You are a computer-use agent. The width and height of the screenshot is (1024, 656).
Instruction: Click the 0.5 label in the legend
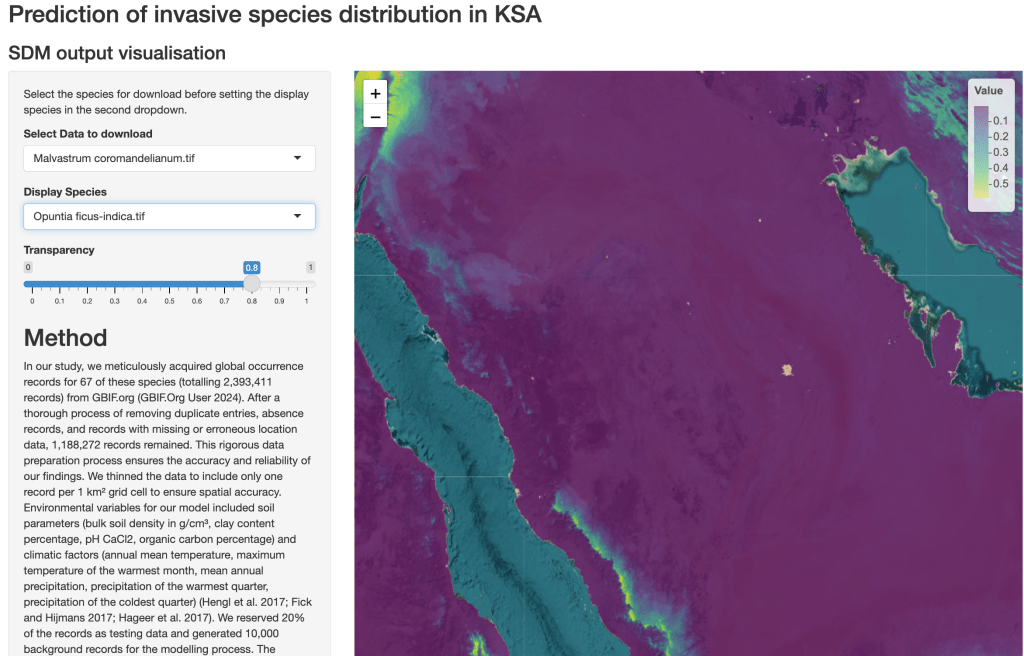coord(1000,184)
